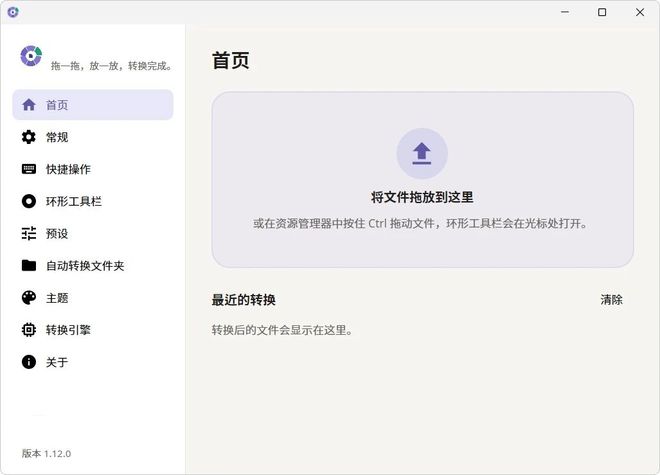This screenshot has height=475, width=660.
Task: Click the chip icon for 转换引擎
Action: [x=29, y=330]
